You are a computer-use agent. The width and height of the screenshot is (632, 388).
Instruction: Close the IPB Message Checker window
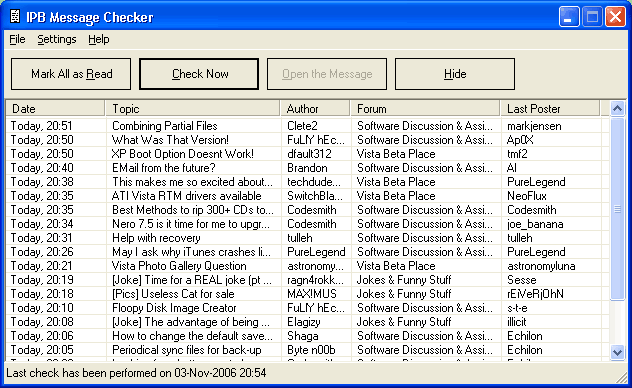[615, 17]
